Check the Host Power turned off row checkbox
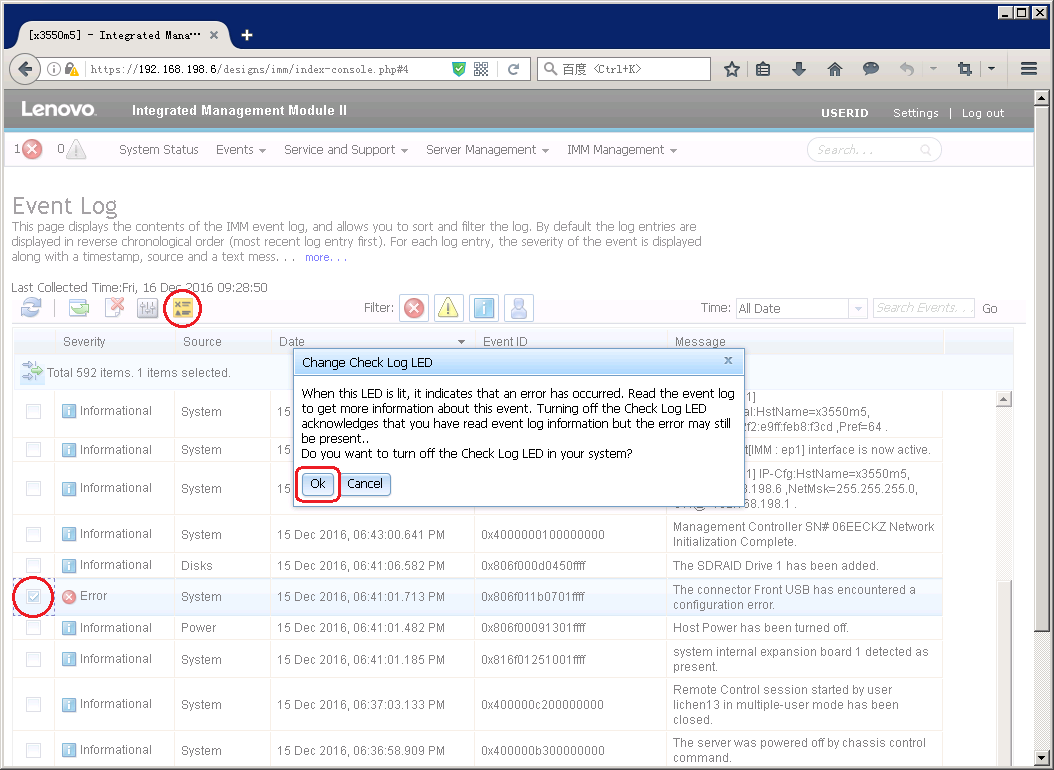Screen dimensions: 1054x770 34,628
